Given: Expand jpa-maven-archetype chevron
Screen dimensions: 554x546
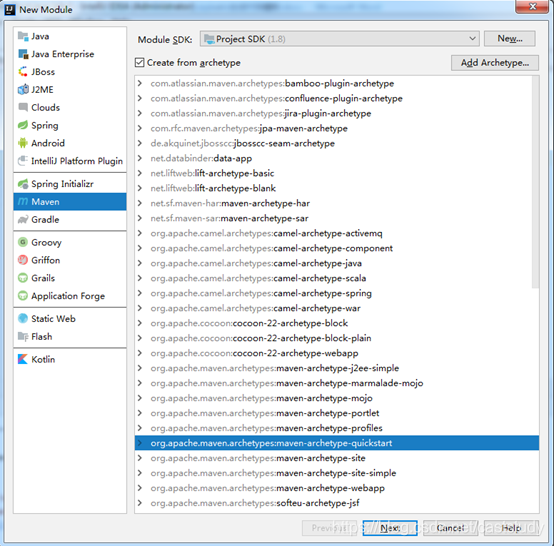Looking at the screenshot, I should (140, 128).
